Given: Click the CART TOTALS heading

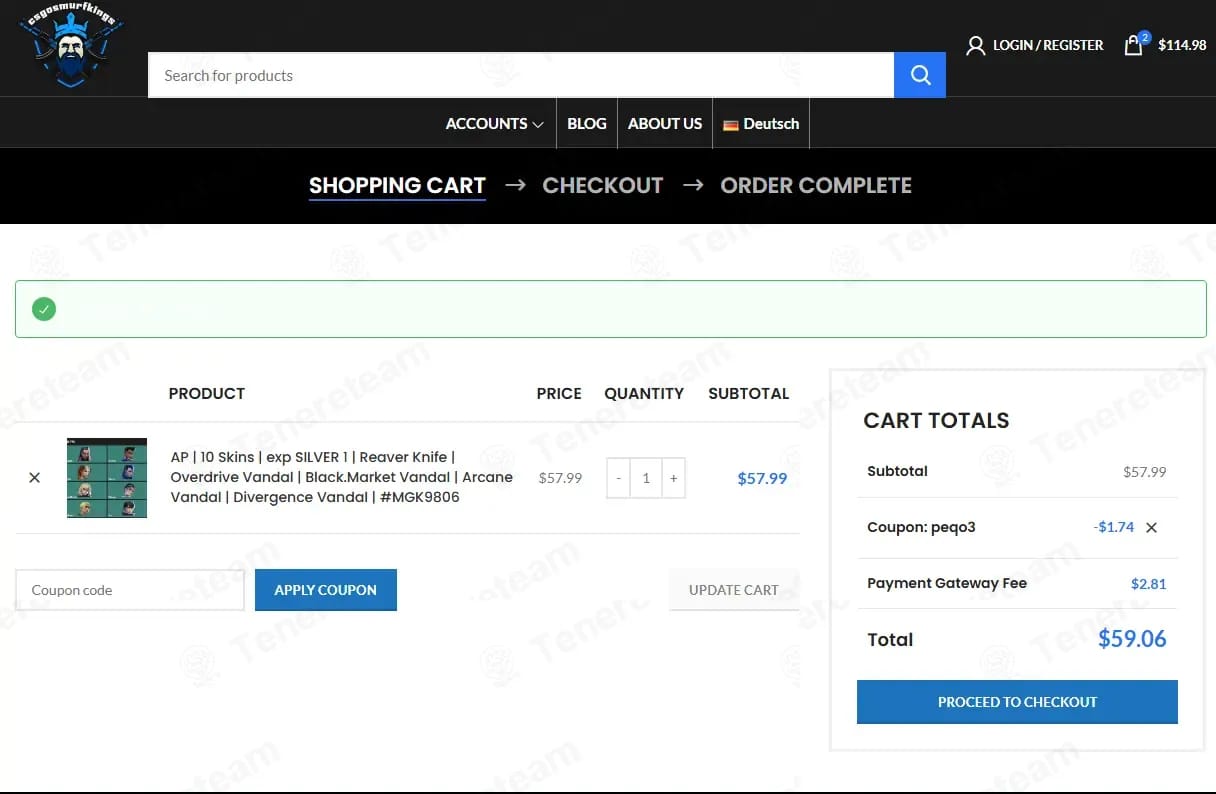Looking at the screenshot, I should (936, 421).
